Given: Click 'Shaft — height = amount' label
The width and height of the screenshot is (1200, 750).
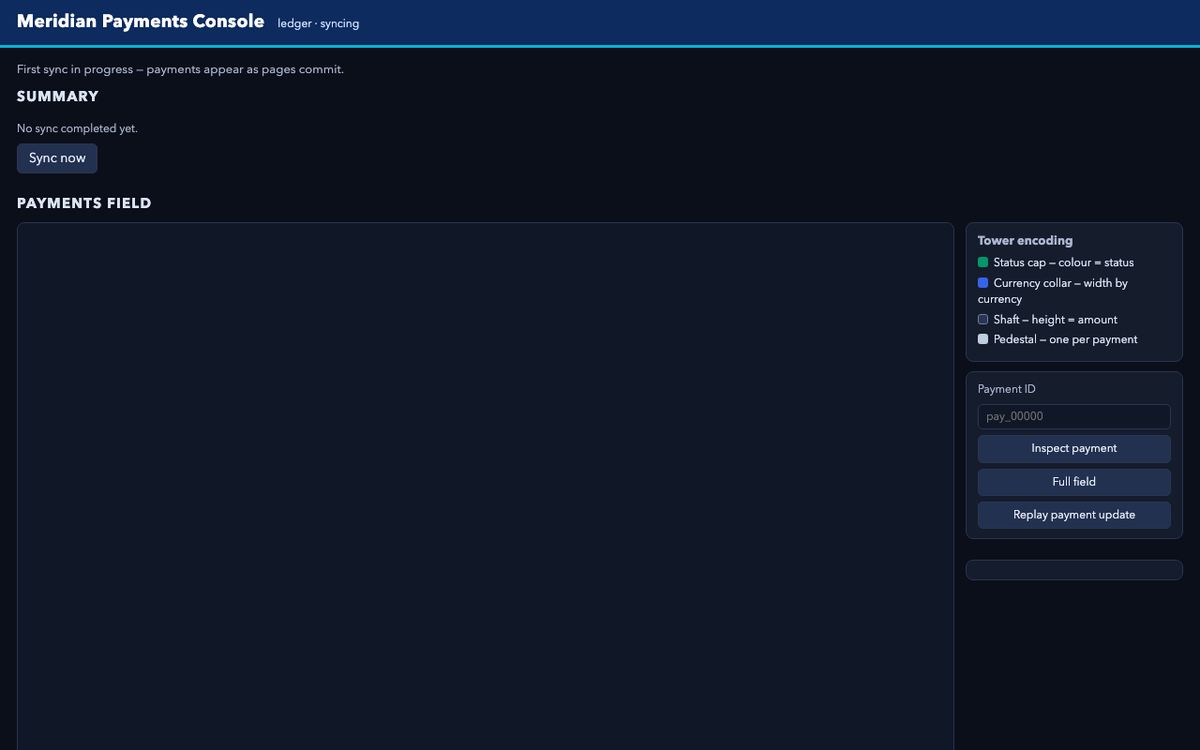Looking at the screenshot, I should [1056, 319].
